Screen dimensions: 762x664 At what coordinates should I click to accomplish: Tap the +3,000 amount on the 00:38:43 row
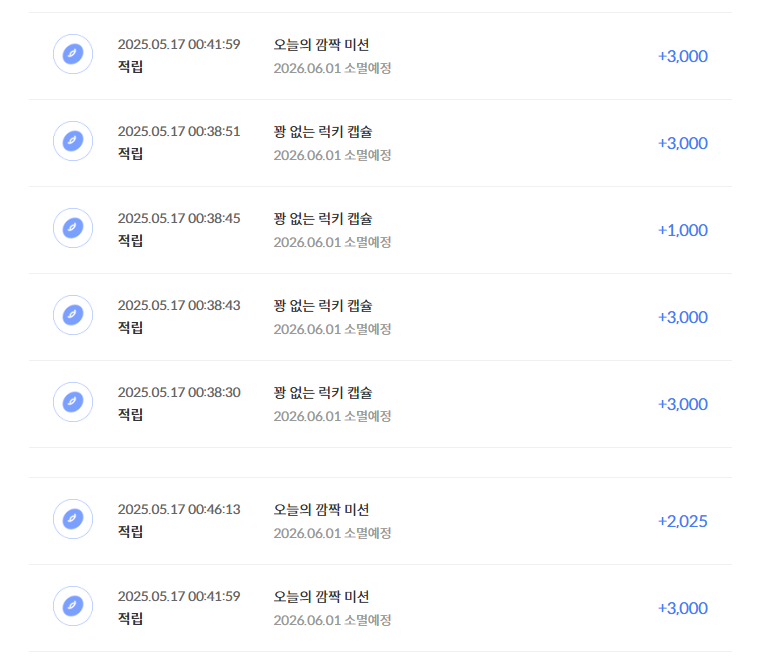(682, 317)
